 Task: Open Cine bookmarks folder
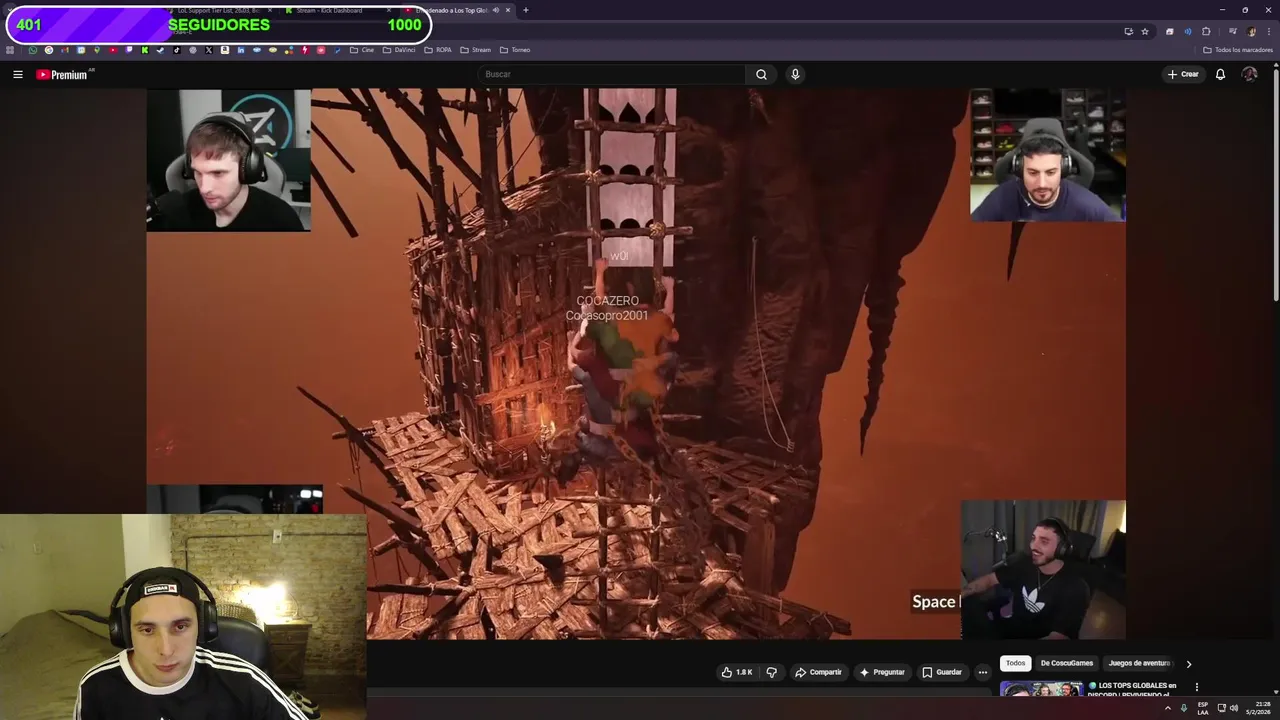[362, 50]
